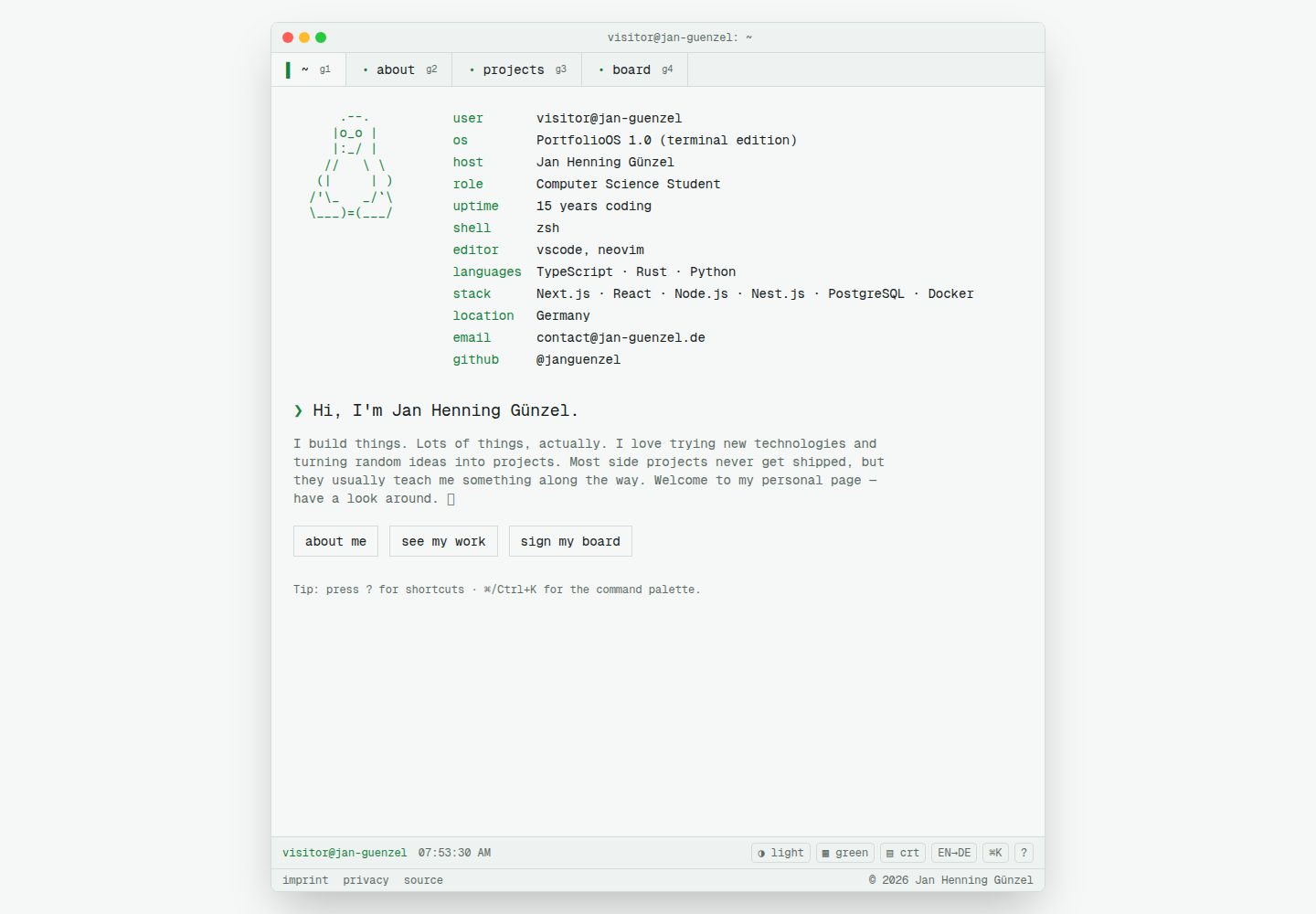Change the green accent color

coord(845,853)
